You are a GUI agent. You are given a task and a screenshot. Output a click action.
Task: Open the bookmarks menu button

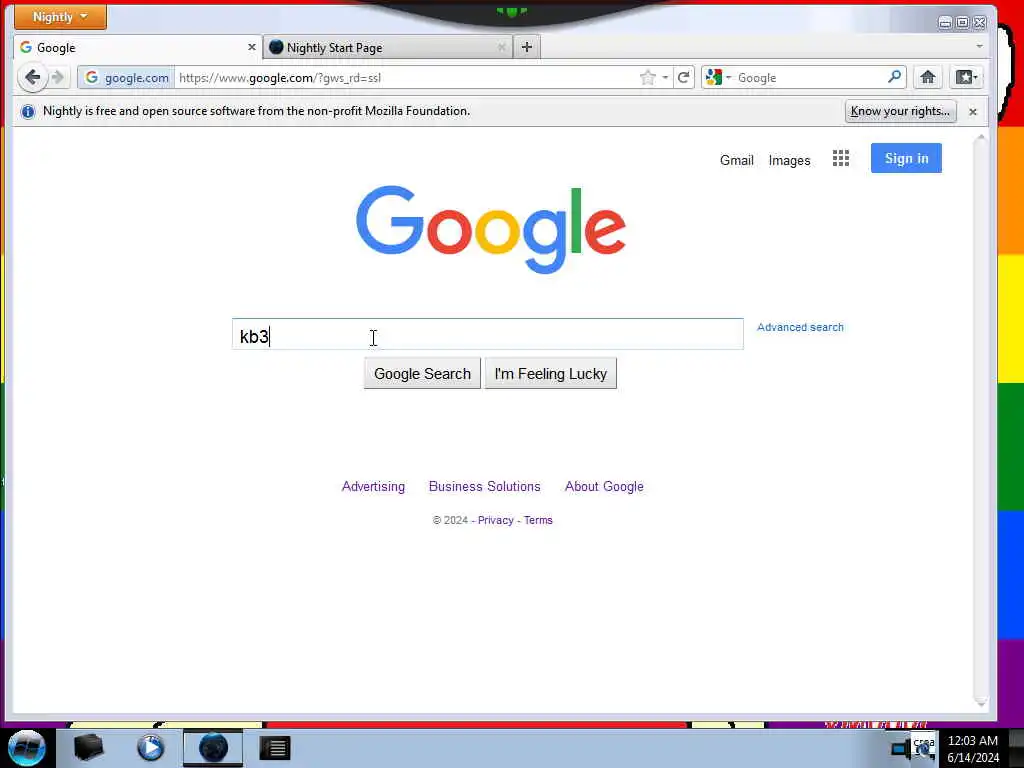(966, 77)
